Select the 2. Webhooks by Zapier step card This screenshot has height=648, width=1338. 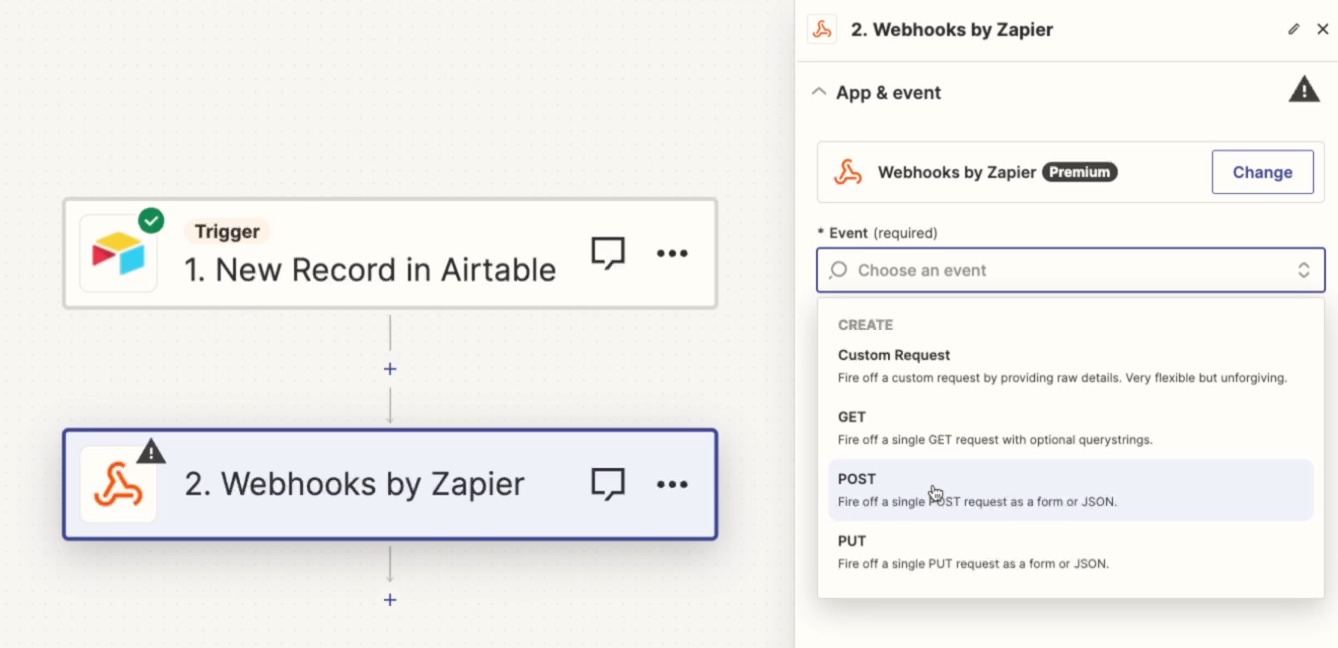(390, 484)
